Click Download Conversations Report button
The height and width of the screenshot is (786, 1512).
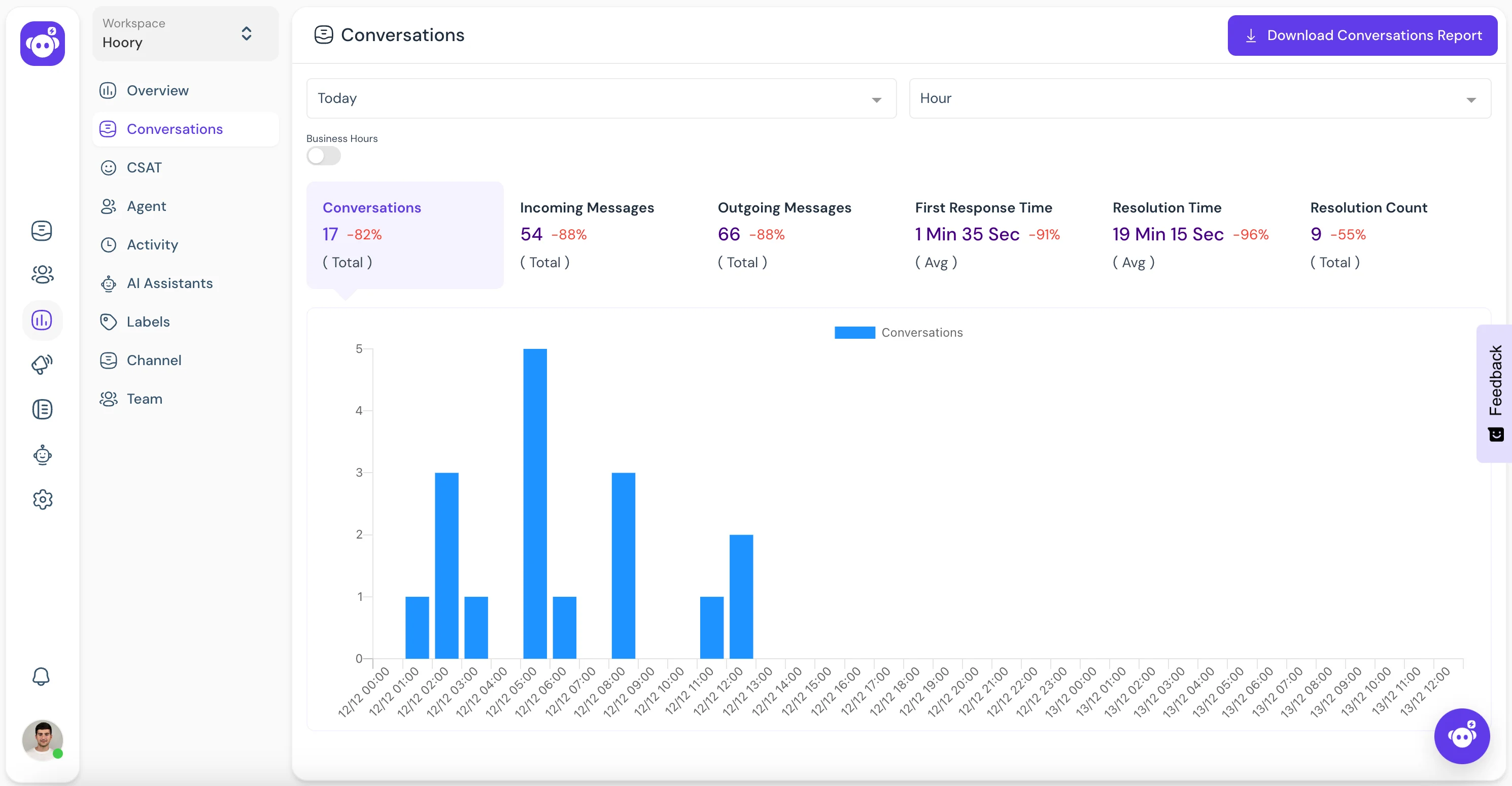tap(1362, 35)
